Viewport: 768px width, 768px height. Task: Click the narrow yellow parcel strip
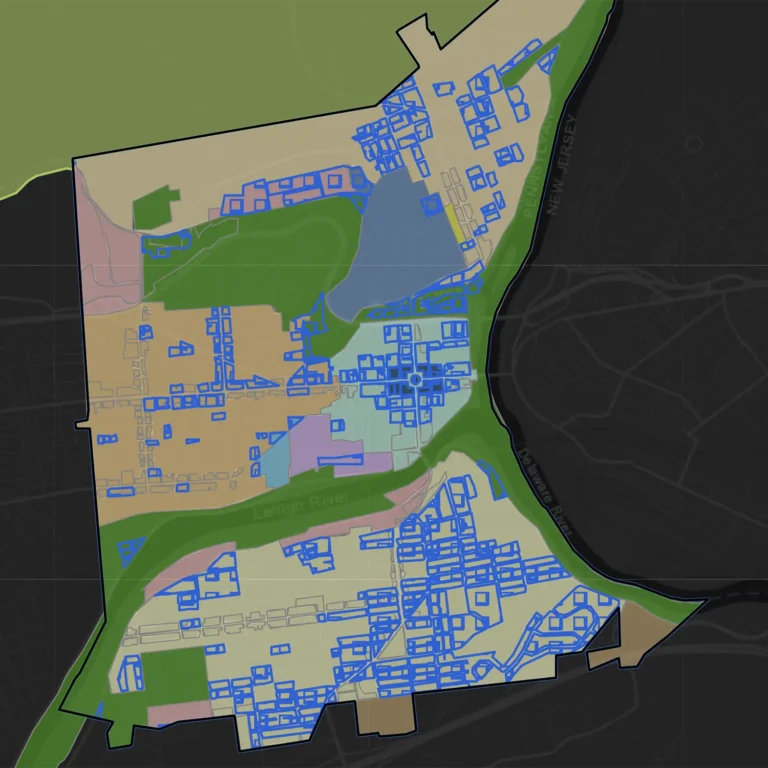[x=454, y=223]
